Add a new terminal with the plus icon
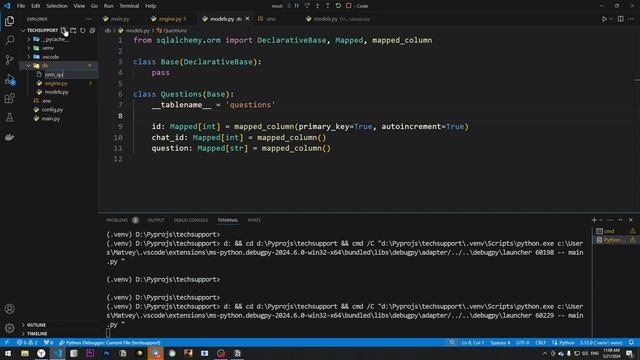This screenshot has width=640, height=360. pos(594,220)
